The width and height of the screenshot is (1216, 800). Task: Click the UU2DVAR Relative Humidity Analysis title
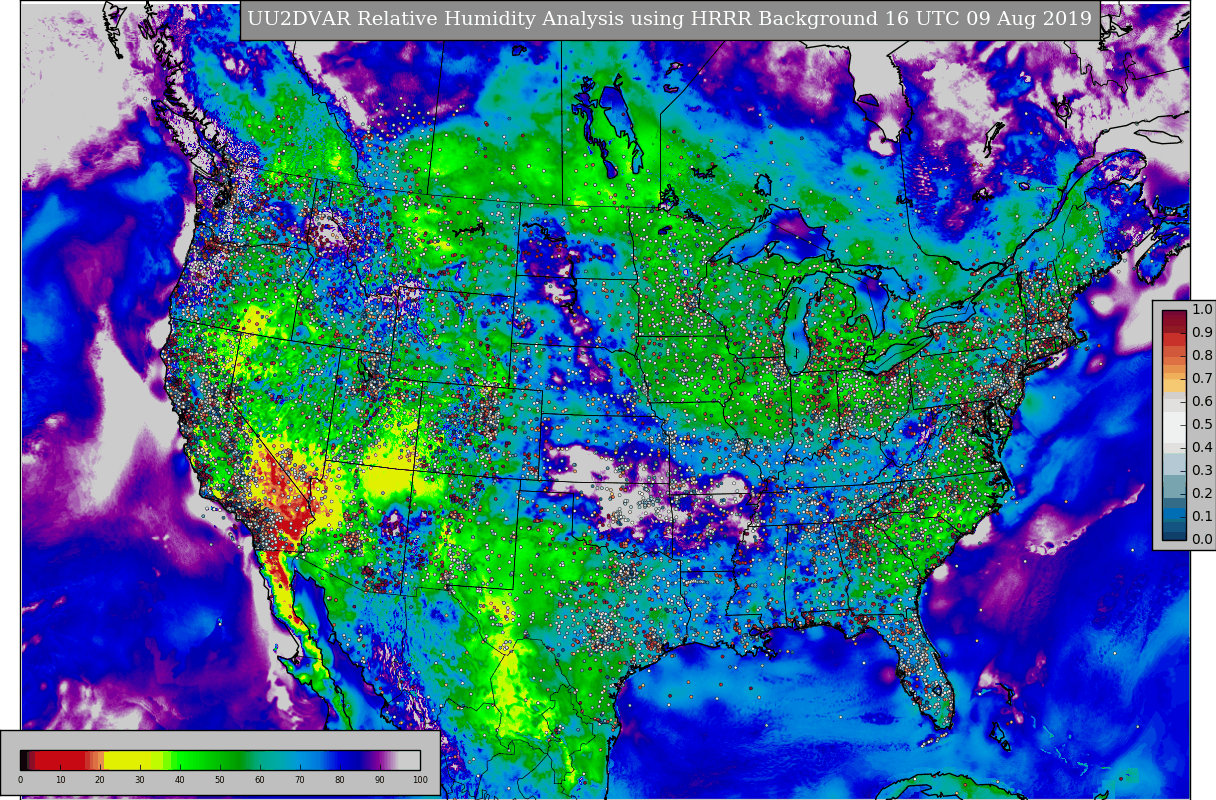(x=670, y=19)
